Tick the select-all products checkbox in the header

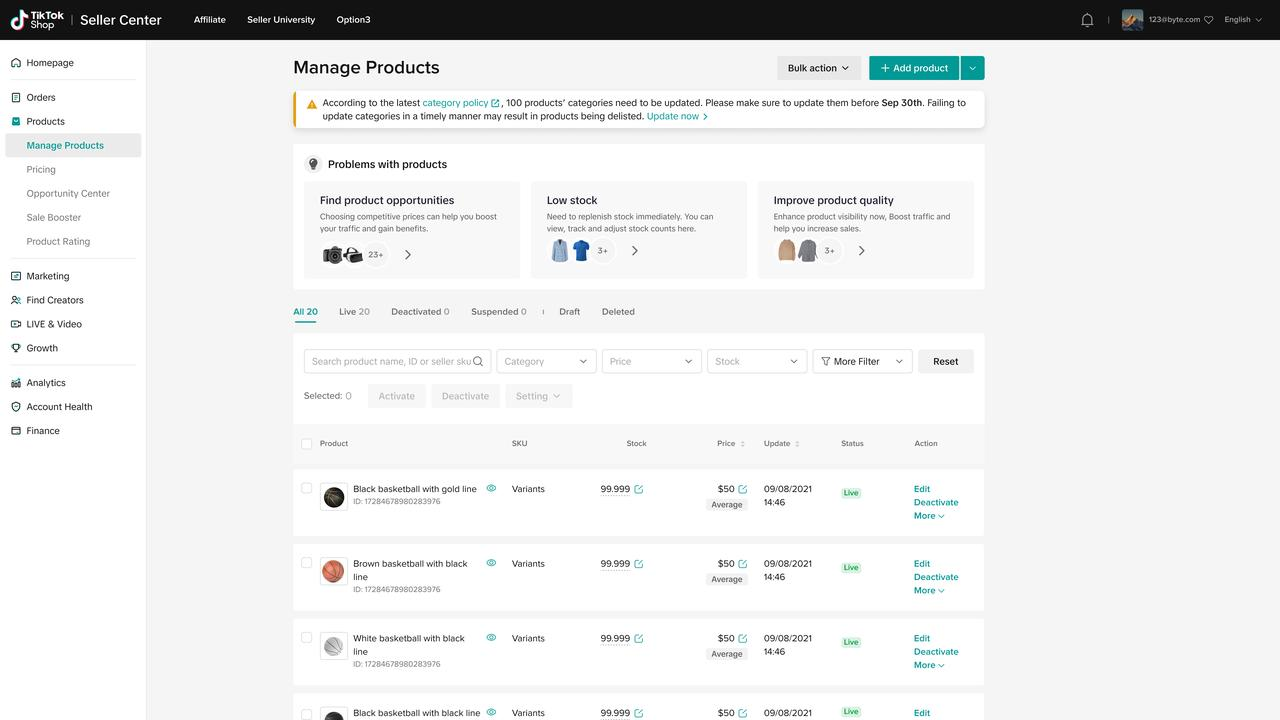tap(306, 443)
